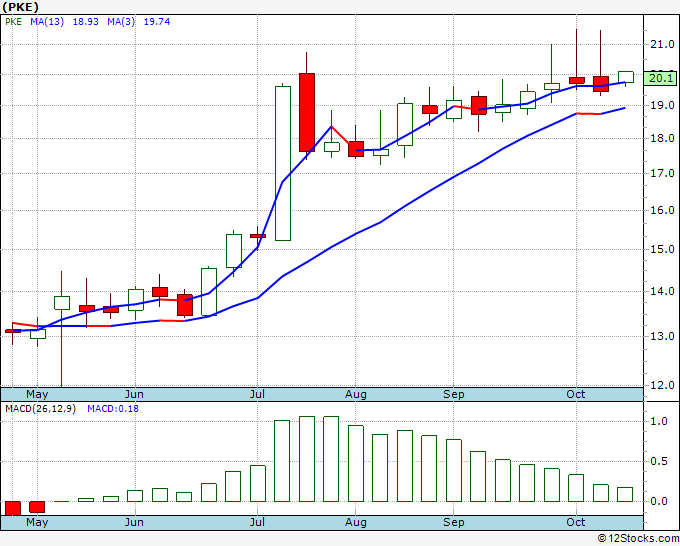Click the green PKE legend text
The image size is (680, 546).
[x=15, y=21]
